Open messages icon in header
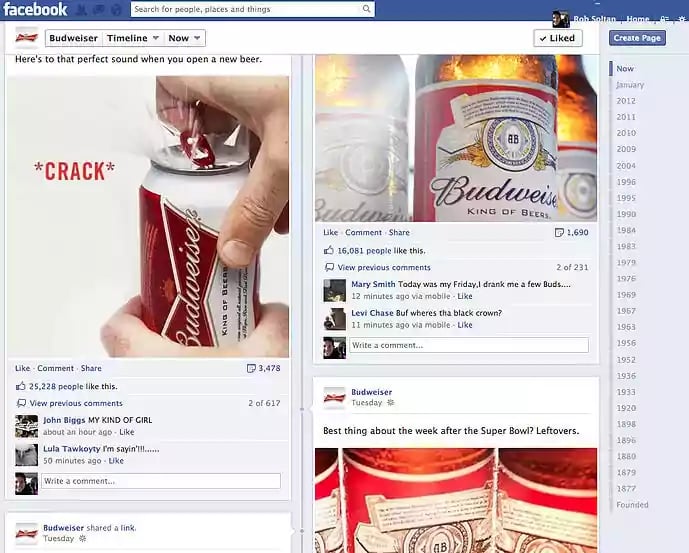Viewport: 689px width, 553px height. pos(98,9)
